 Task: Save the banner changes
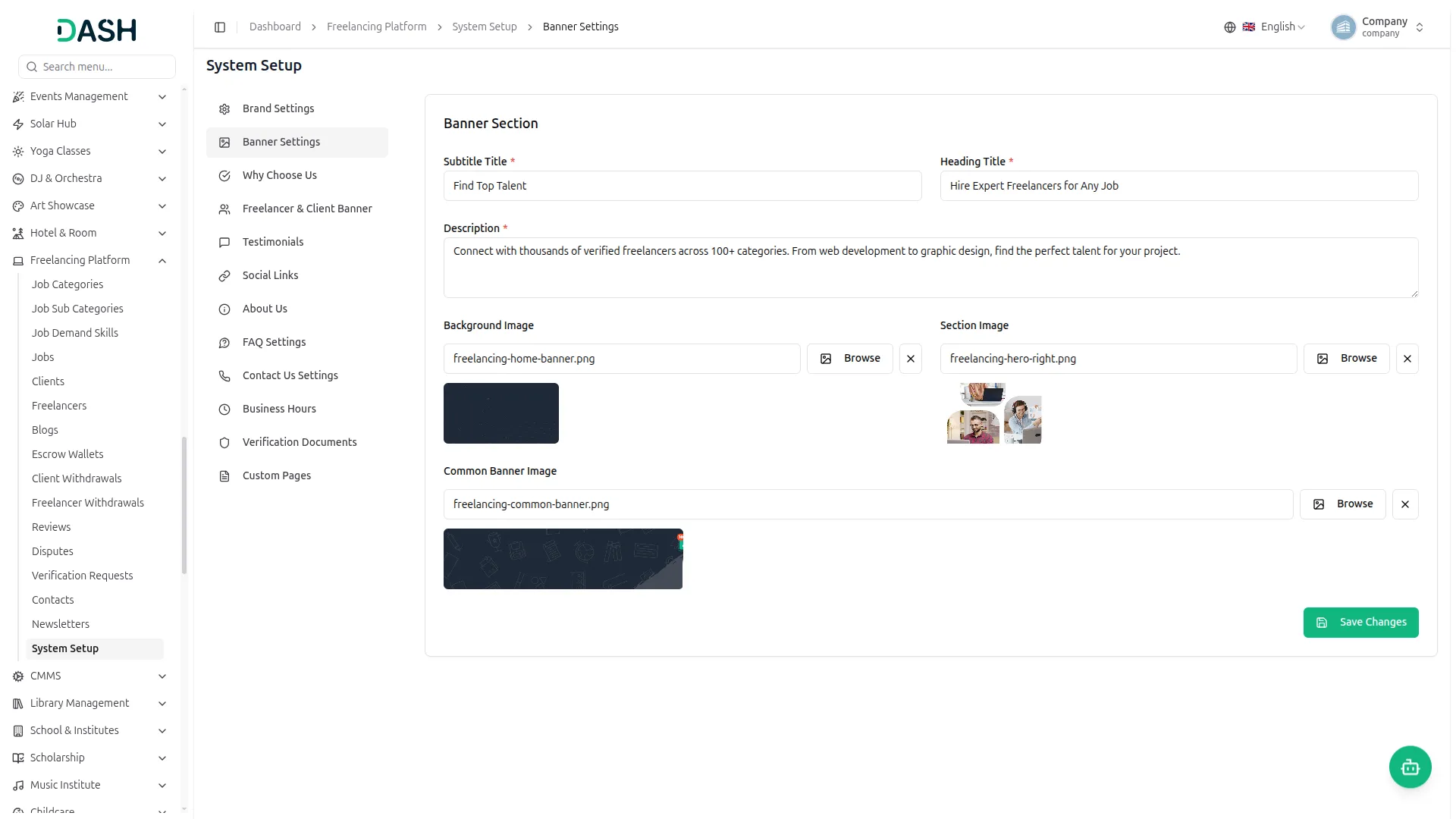[x=1360, y=623]
